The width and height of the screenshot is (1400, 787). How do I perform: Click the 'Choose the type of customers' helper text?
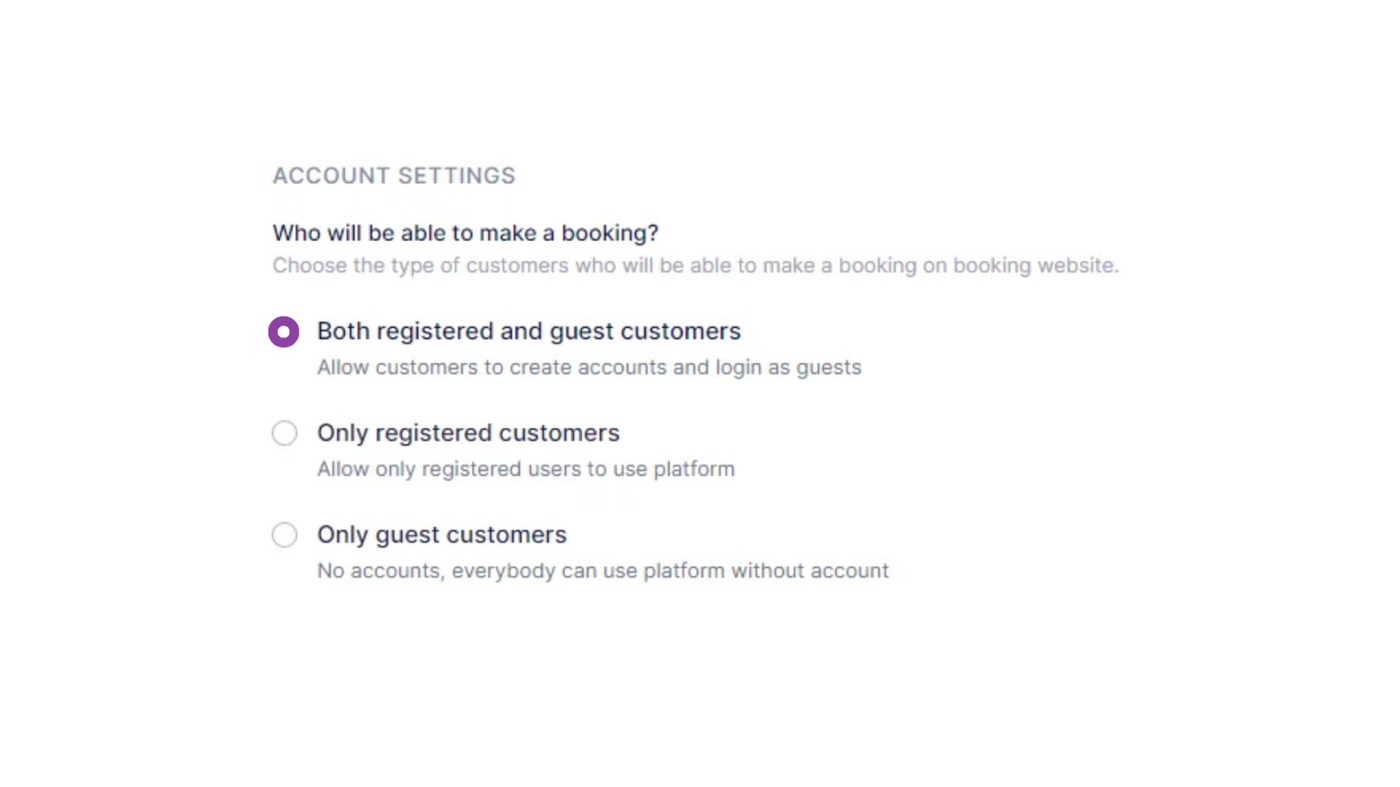(695, 266)
